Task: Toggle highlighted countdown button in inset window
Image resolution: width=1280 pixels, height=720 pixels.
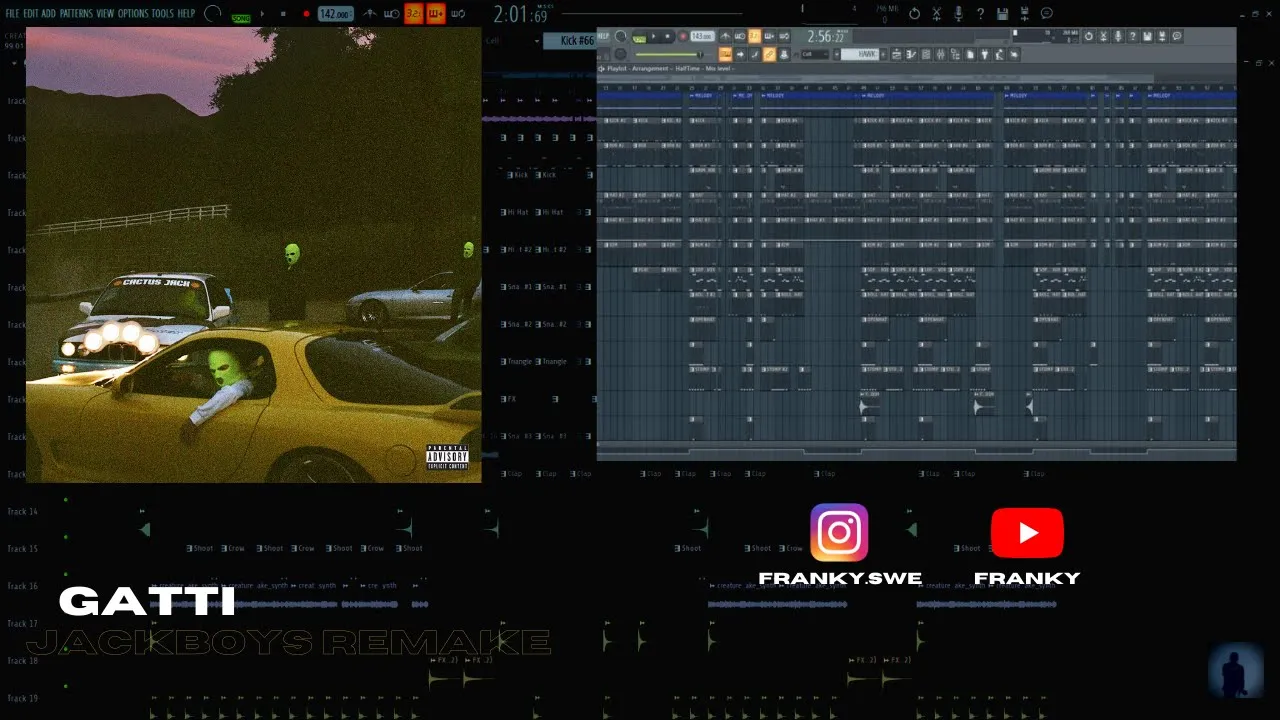Action: pos(754,36)
